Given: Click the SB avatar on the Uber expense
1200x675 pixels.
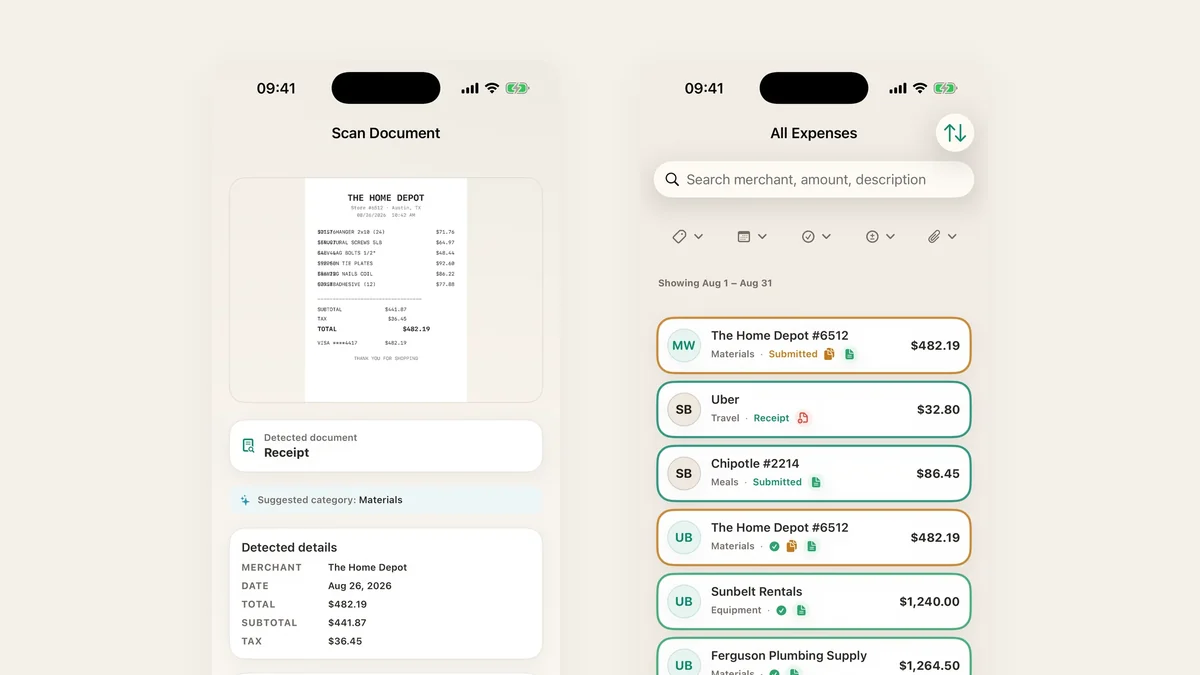Looking at the screenshot, I should tap(684, 410).
